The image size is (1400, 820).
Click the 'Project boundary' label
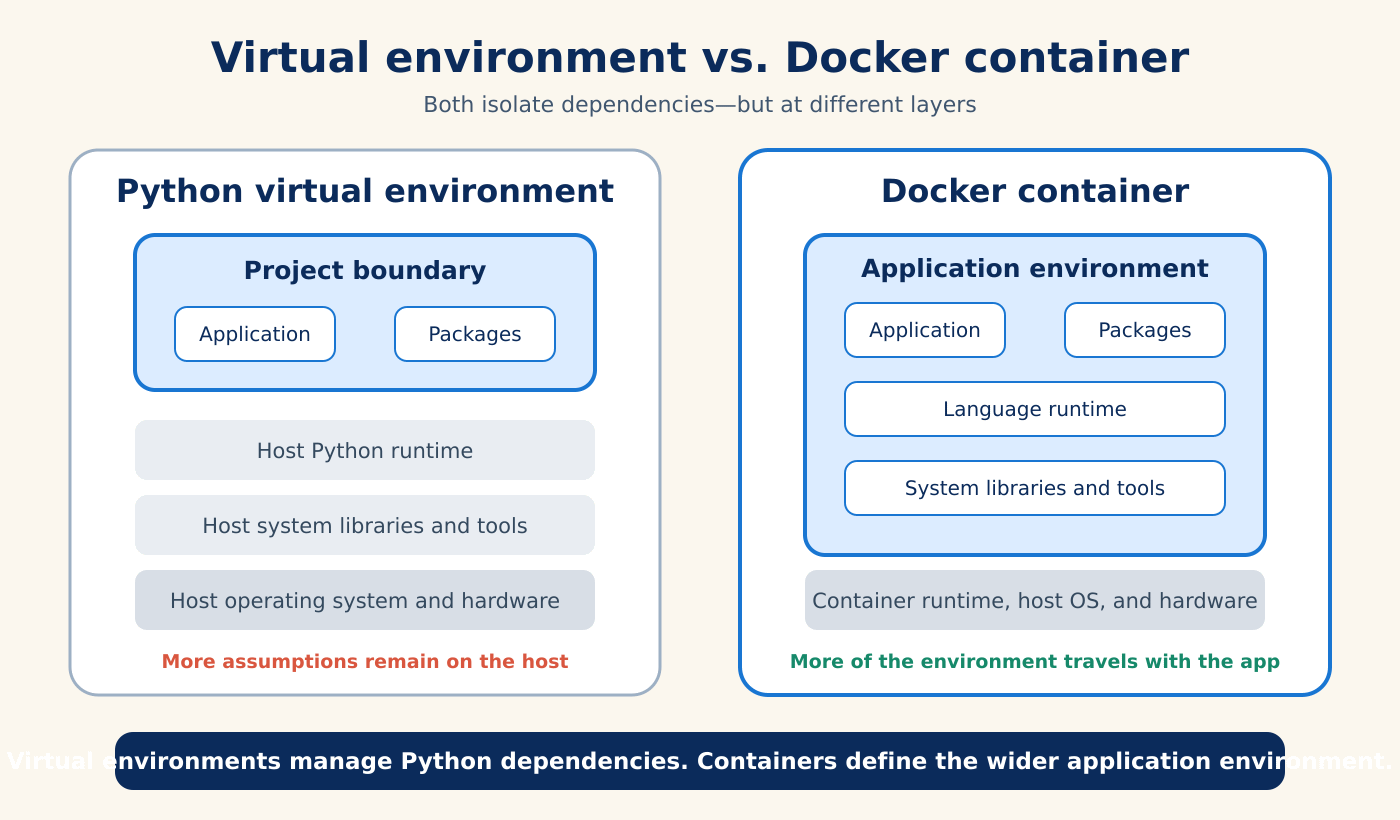365,271
